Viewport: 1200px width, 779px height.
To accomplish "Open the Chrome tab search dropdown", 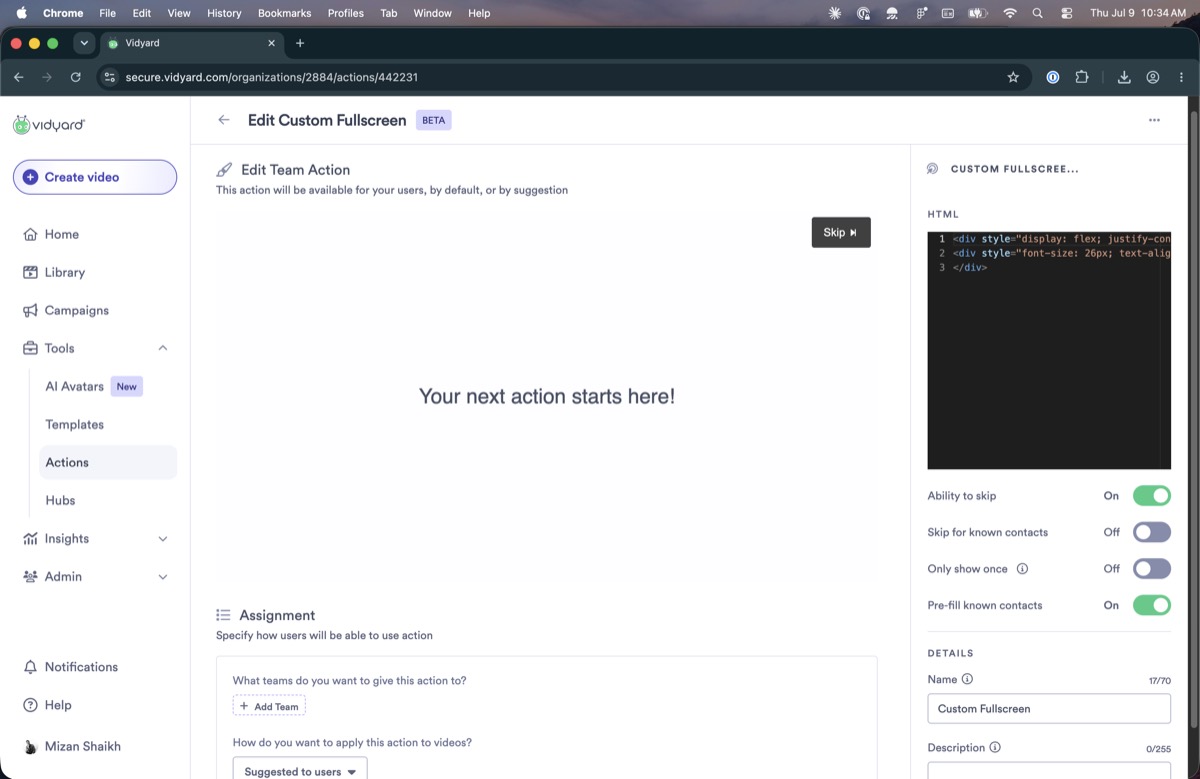I will (84, 43).
